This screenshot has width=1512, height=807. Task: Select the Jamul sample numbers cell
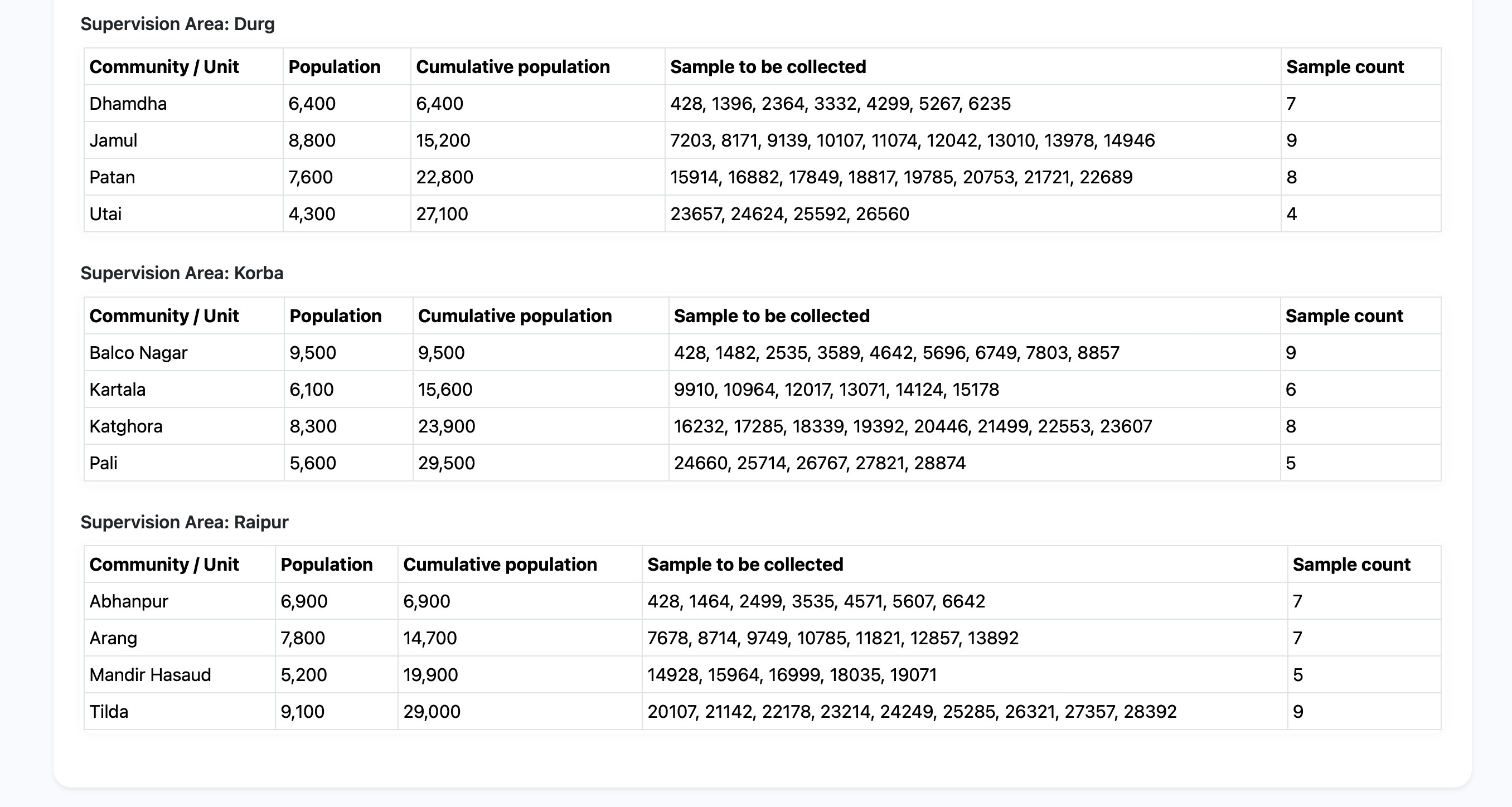912,140
